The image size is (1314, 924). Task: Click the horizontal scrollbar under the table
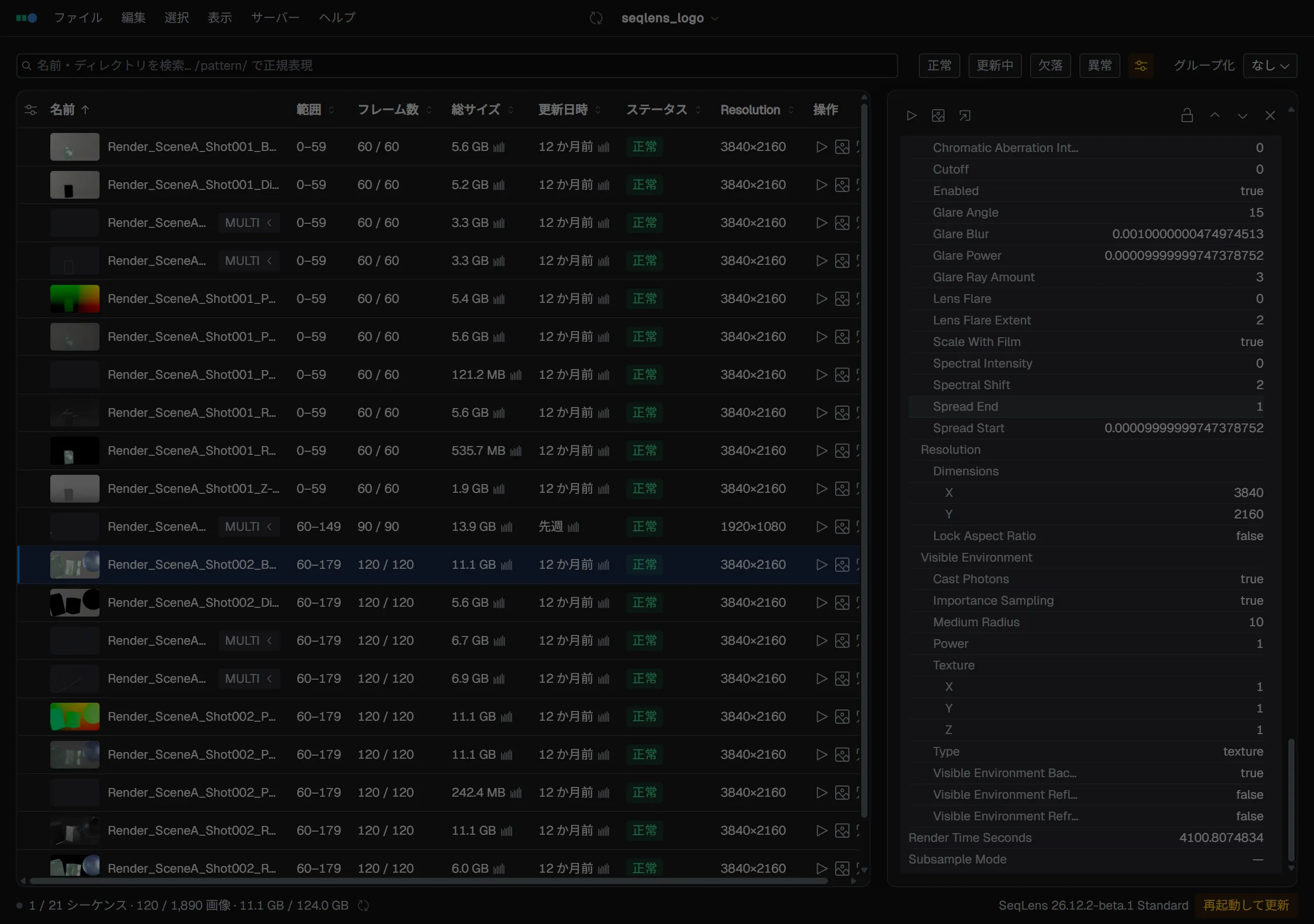point(429,881)
